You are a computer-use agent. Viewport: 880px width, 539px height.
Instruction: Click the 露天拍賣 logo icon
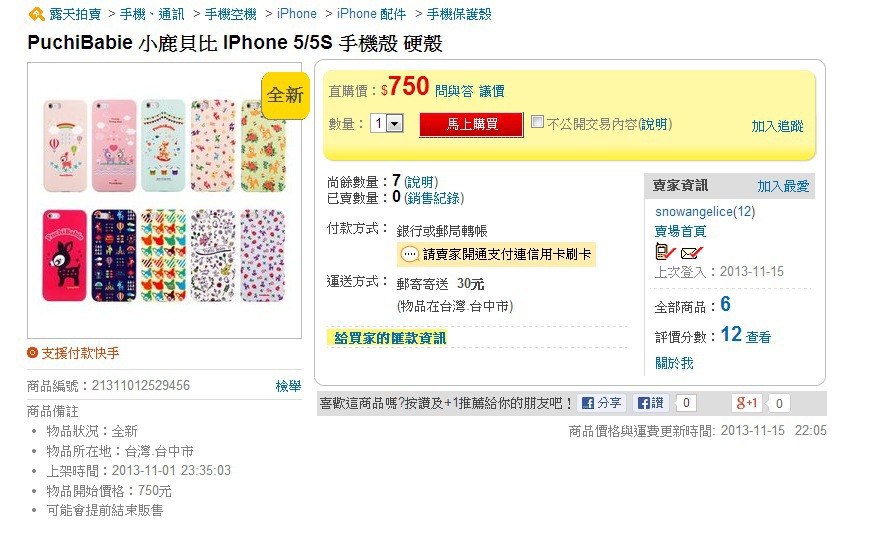click(x=36, y=14)
